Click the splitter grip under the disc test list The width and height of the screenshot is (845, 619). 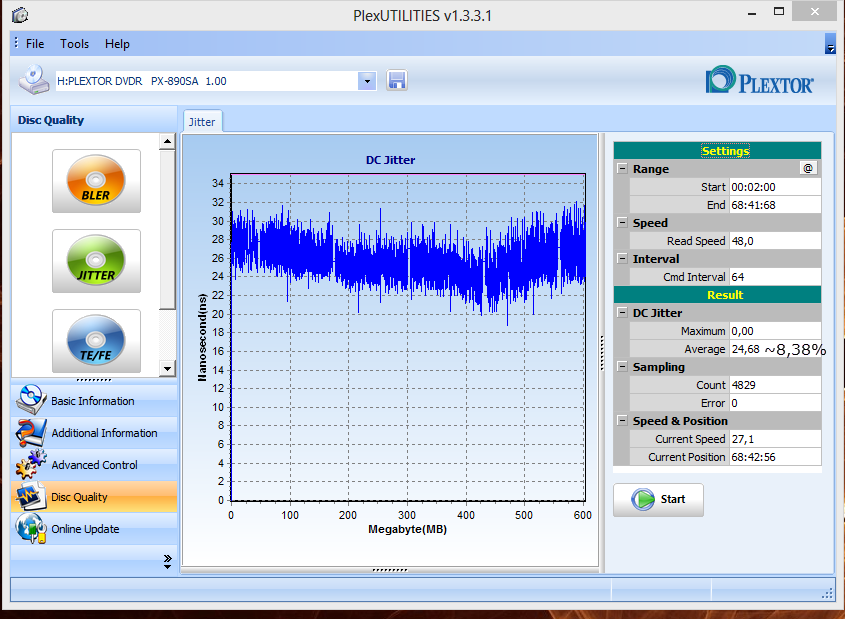coord(94,380)
